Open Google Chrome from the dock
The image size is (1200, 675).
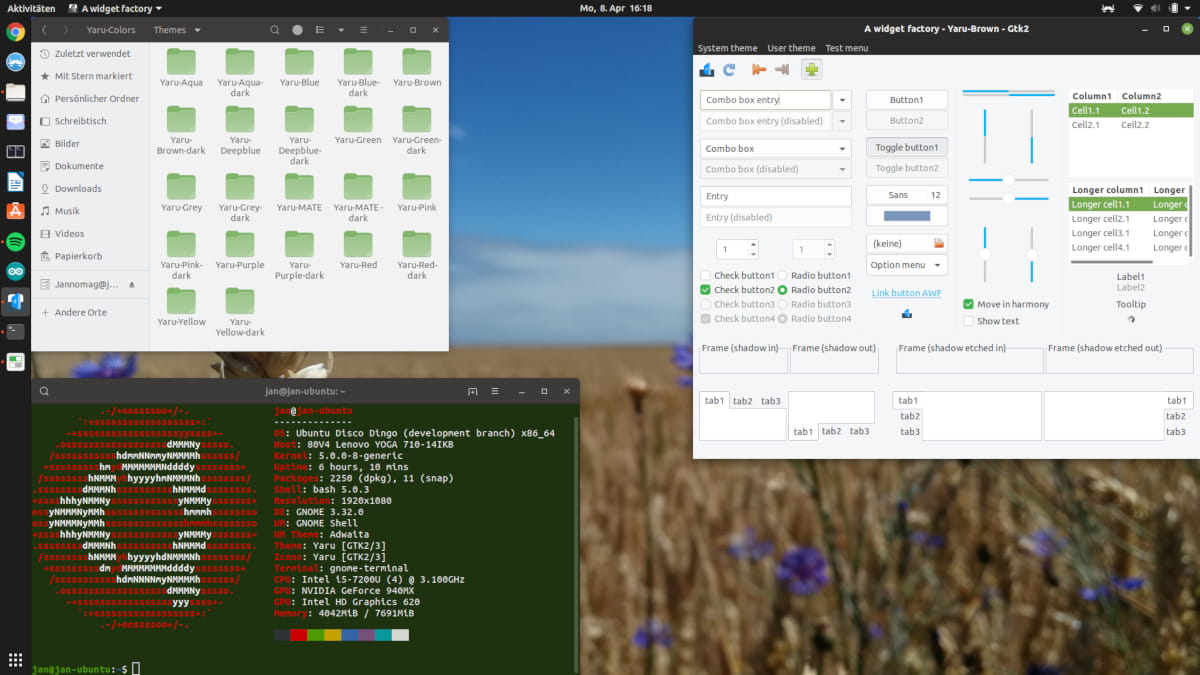click(15, 32)
